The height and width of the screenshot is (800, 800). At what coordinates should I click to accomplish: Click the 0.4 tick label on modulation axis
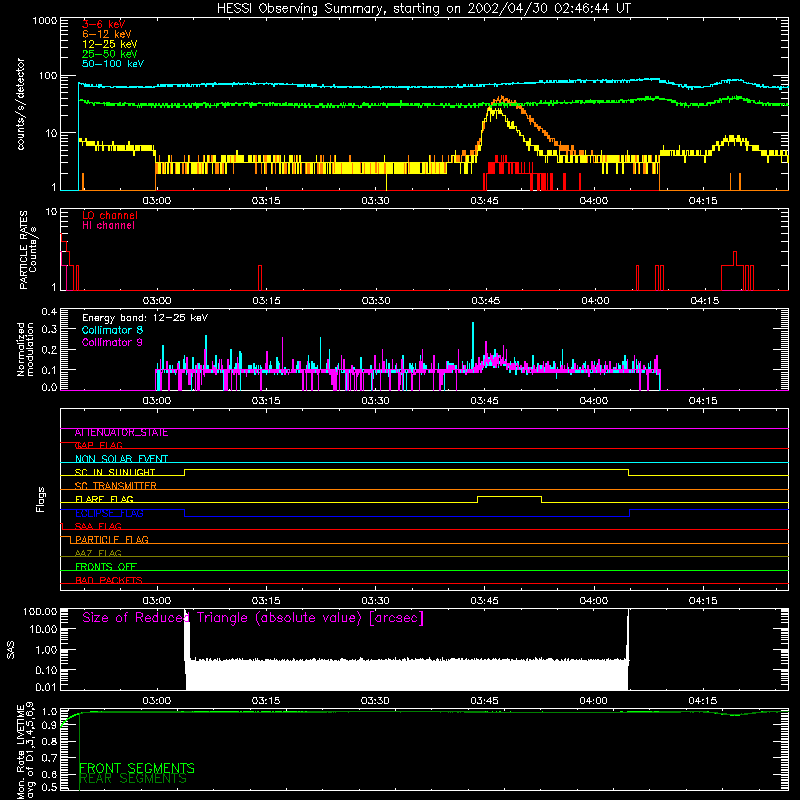(49, 312)
